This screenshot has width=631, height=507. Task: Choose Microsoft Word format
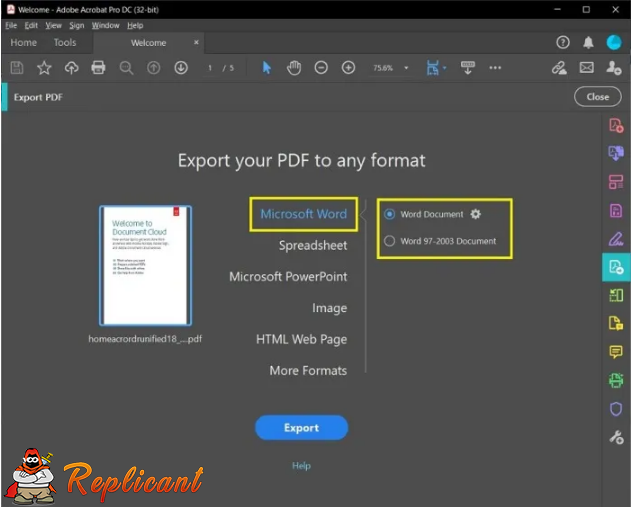coord(303,214)
